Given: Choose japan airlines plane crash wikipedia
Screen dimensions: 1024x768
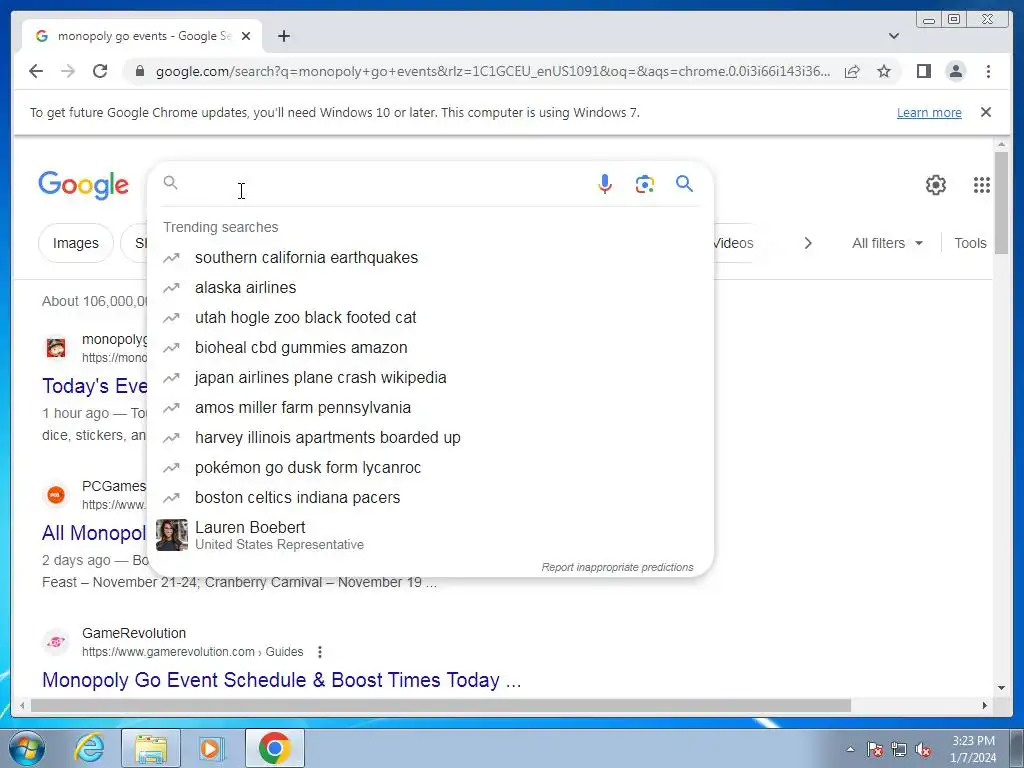Looking at the screenshot, I should pyautogui.click(x=430, y=377).
